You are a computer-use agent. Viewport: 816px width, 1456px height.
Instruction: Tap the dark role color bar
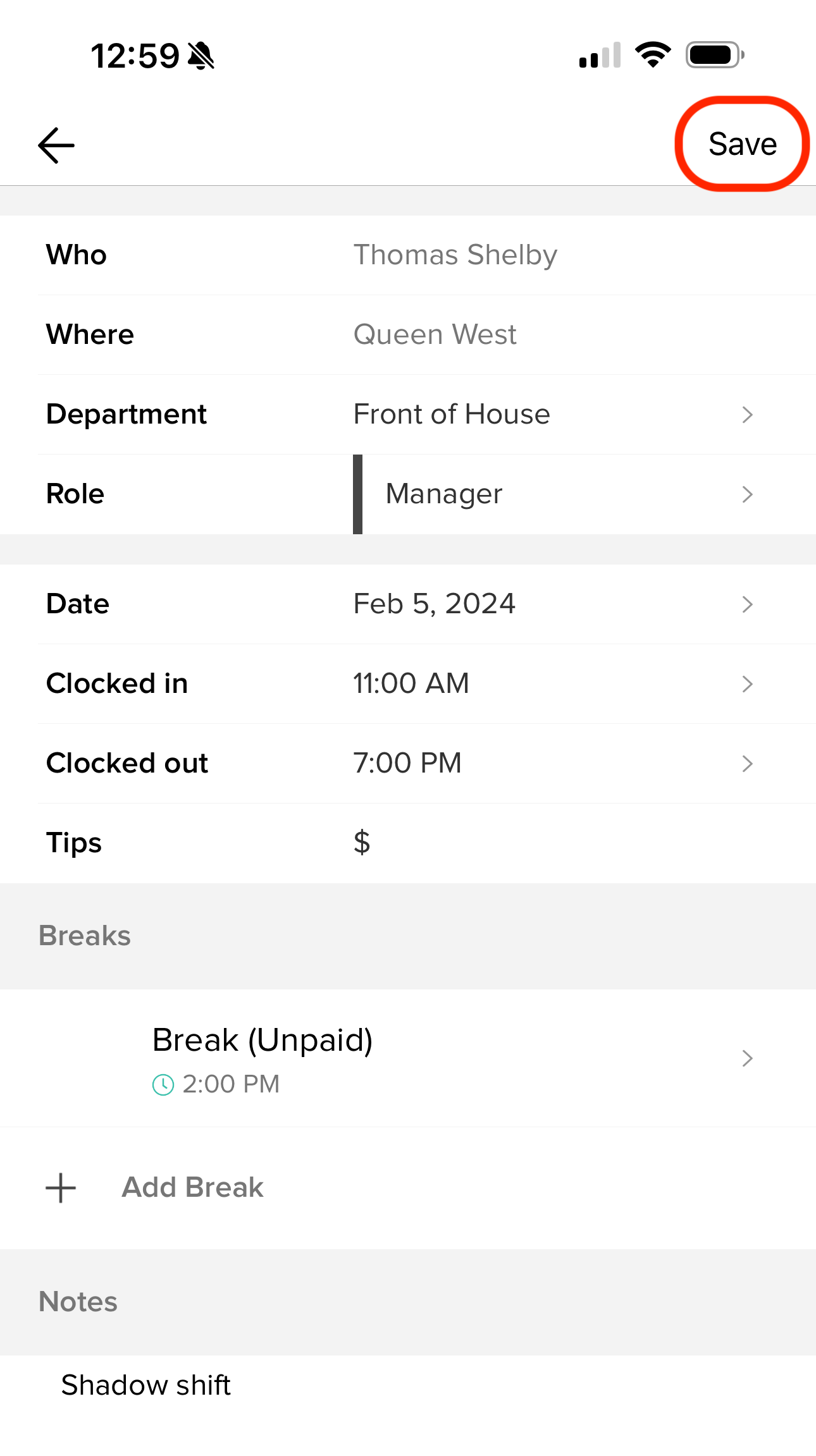point(357,494)
